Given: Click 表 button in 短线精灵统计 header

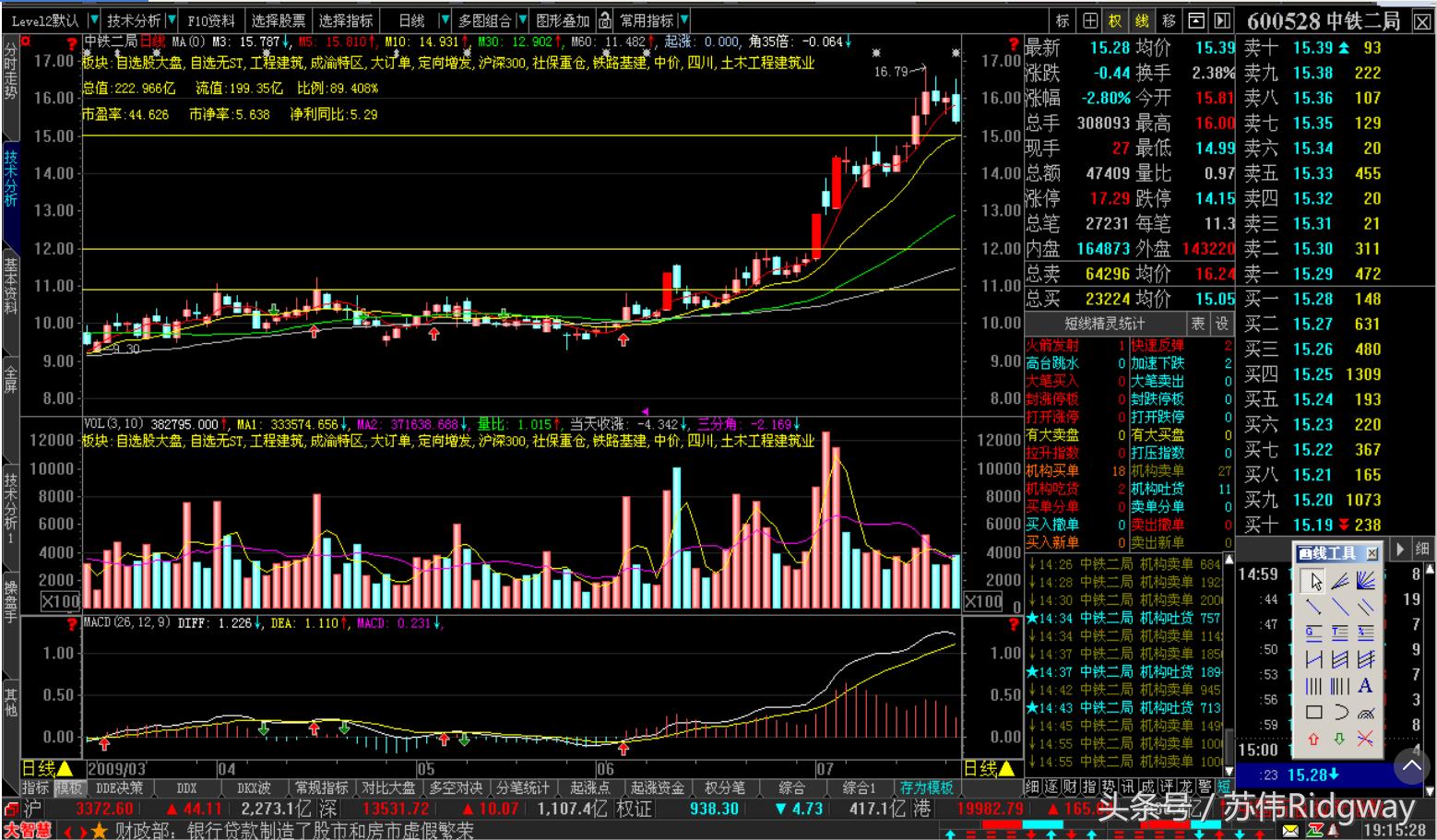Looking at the screenshot, I should tap(1198, 324).
